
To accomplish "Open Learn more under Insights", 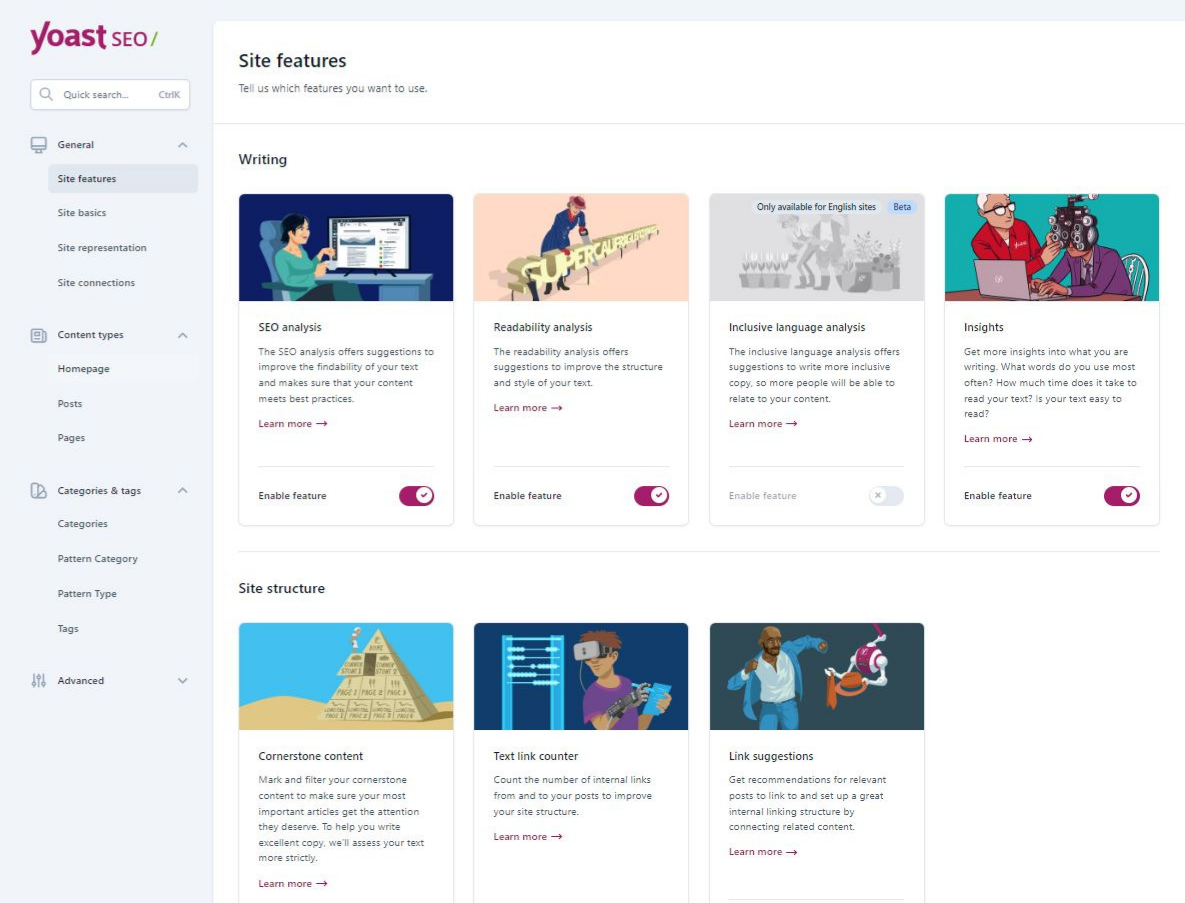I will (997, 439).
